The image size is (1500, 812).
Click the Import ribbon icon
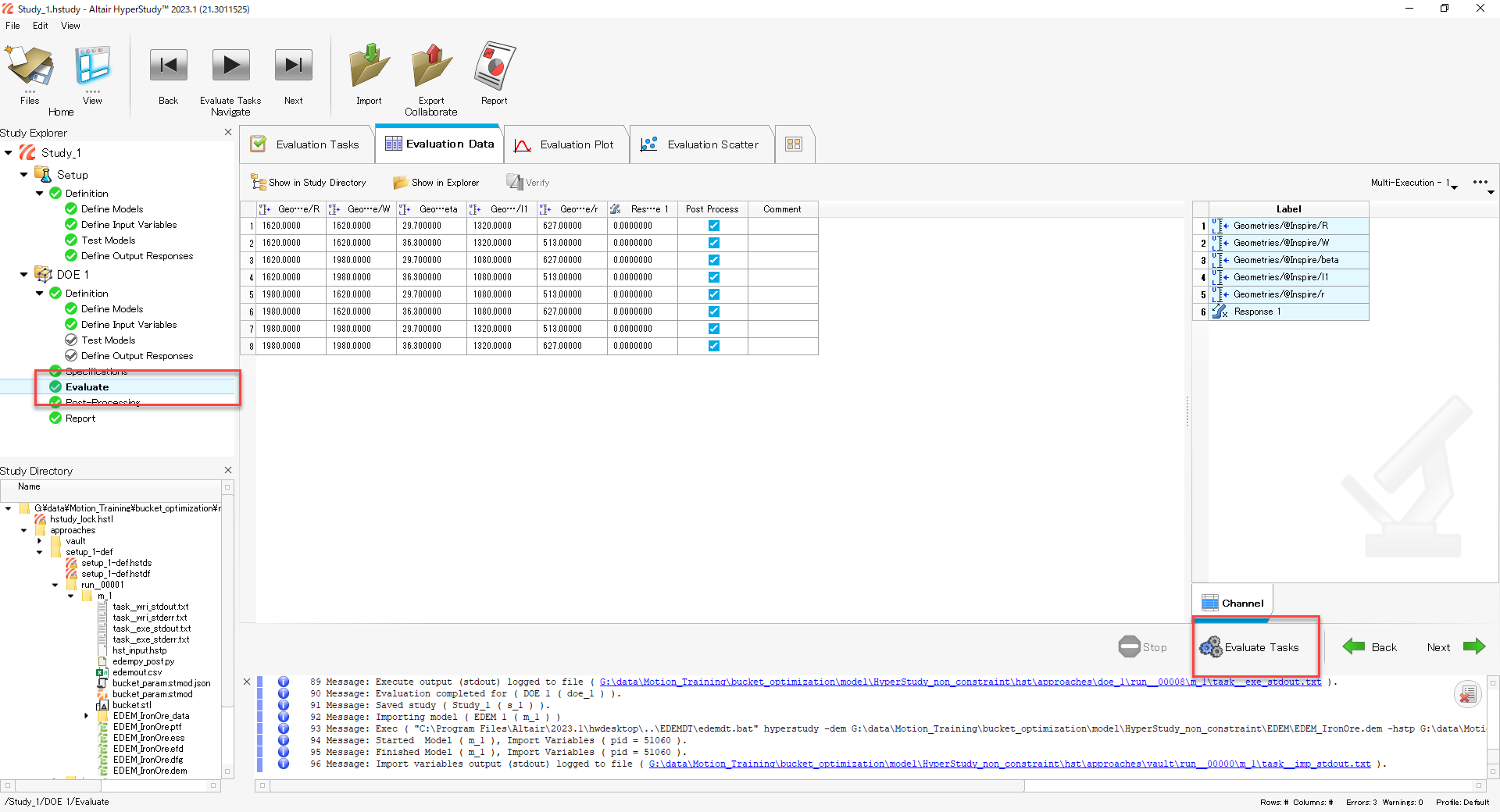370,66
